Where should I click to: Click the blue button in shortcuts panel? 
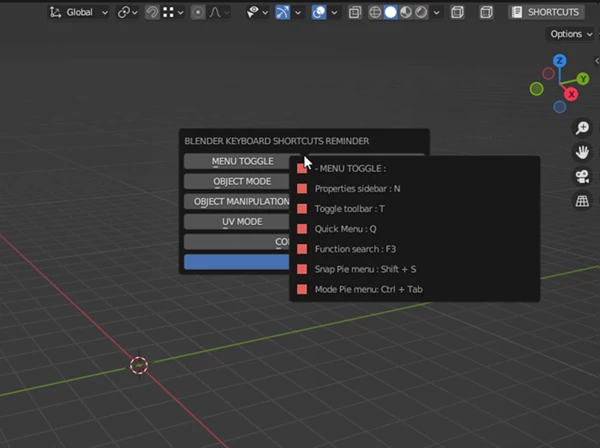(x=237, y=262)
